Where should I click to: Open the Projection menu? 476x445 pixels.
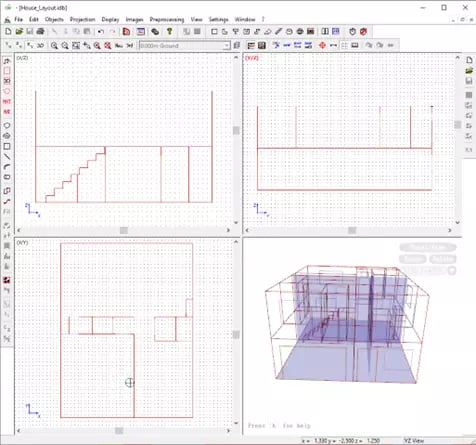[82, 19]
